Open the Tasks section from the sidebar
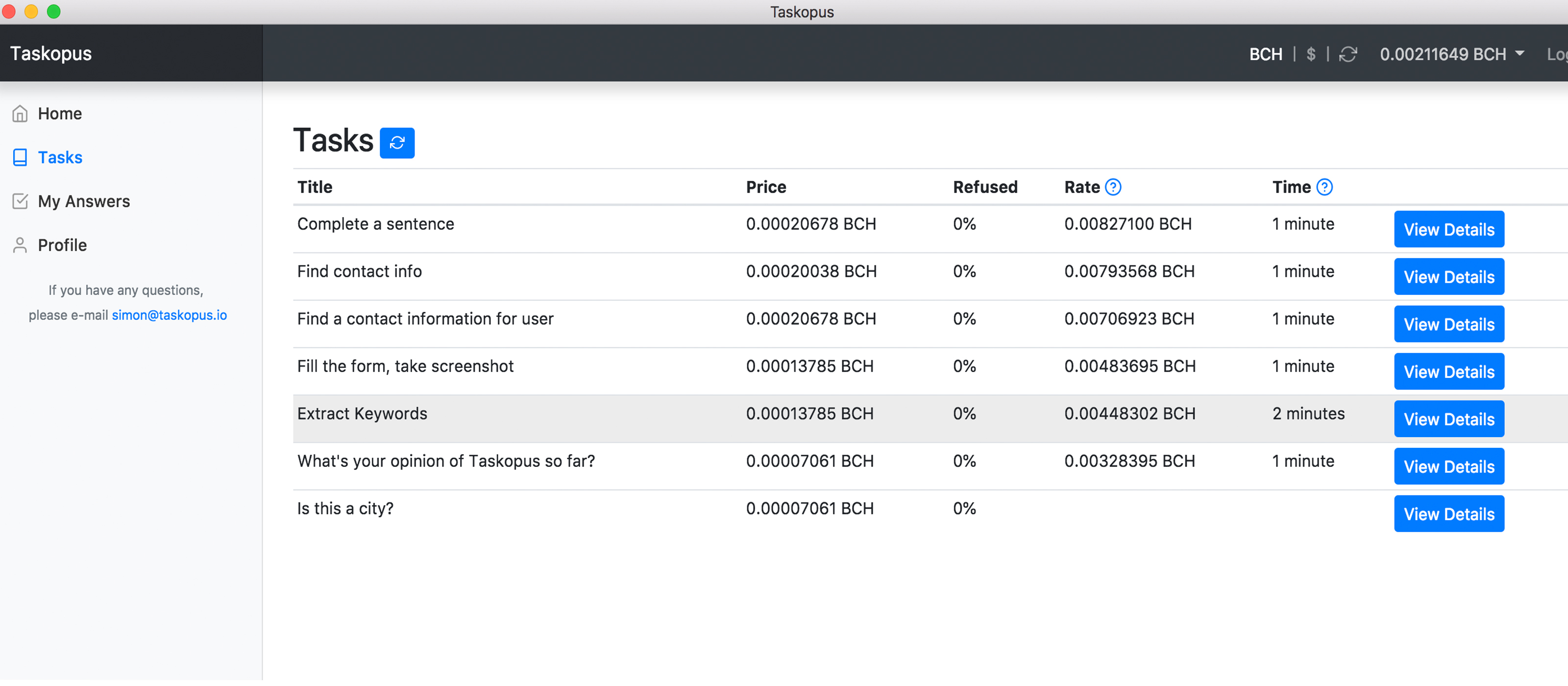Image resolution: width=1568 pixels, height=686 pixels. (60, 157)
